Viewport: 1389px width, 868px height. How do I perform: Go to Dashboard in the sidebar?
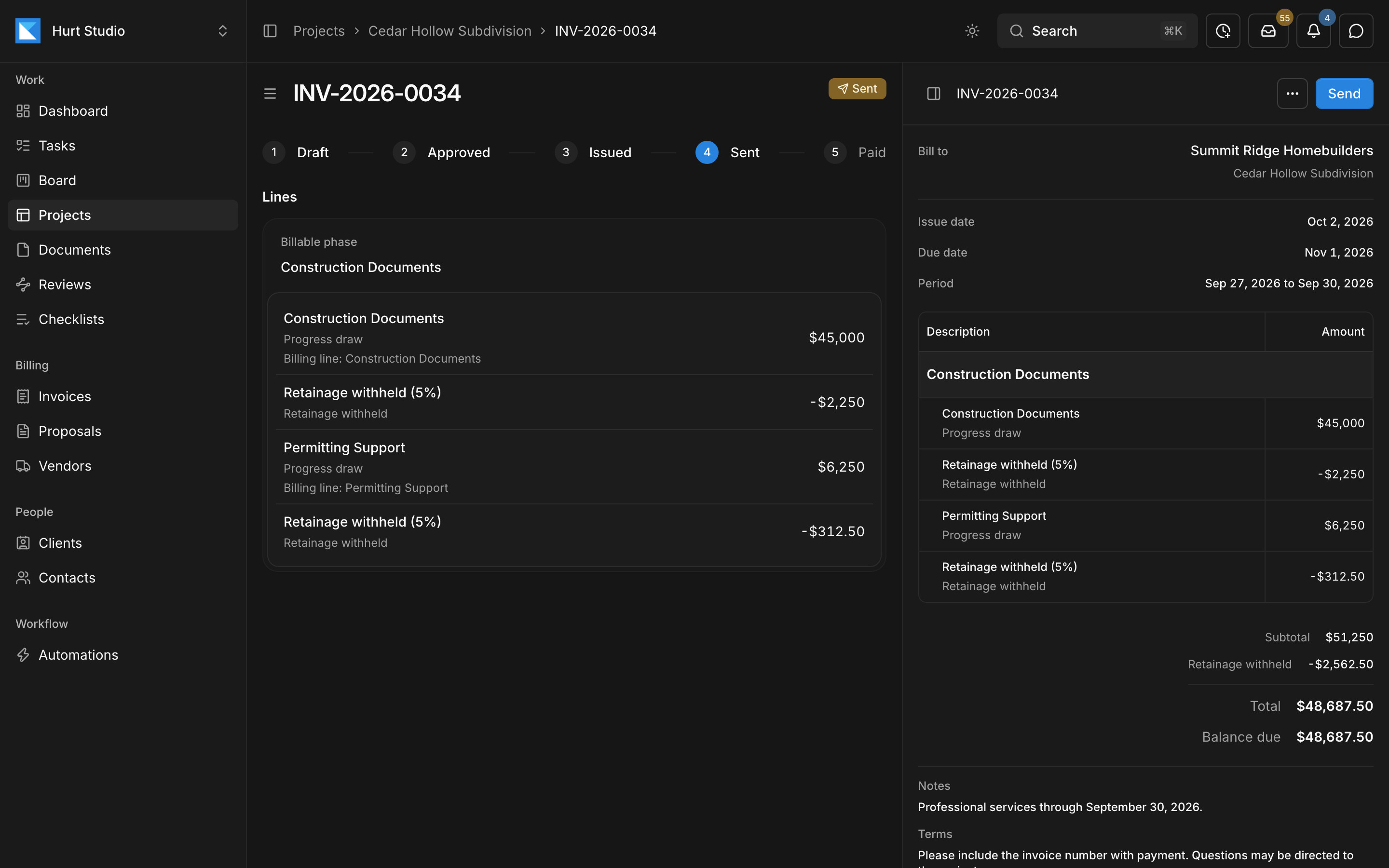coord(123,111)
